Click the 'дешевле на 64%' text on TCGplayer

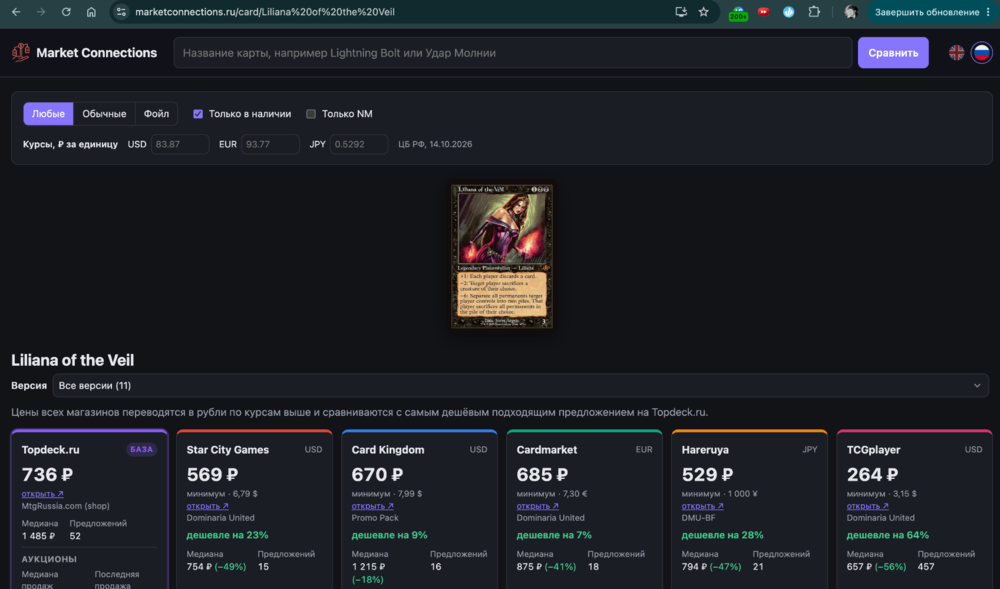click(888, 535)
